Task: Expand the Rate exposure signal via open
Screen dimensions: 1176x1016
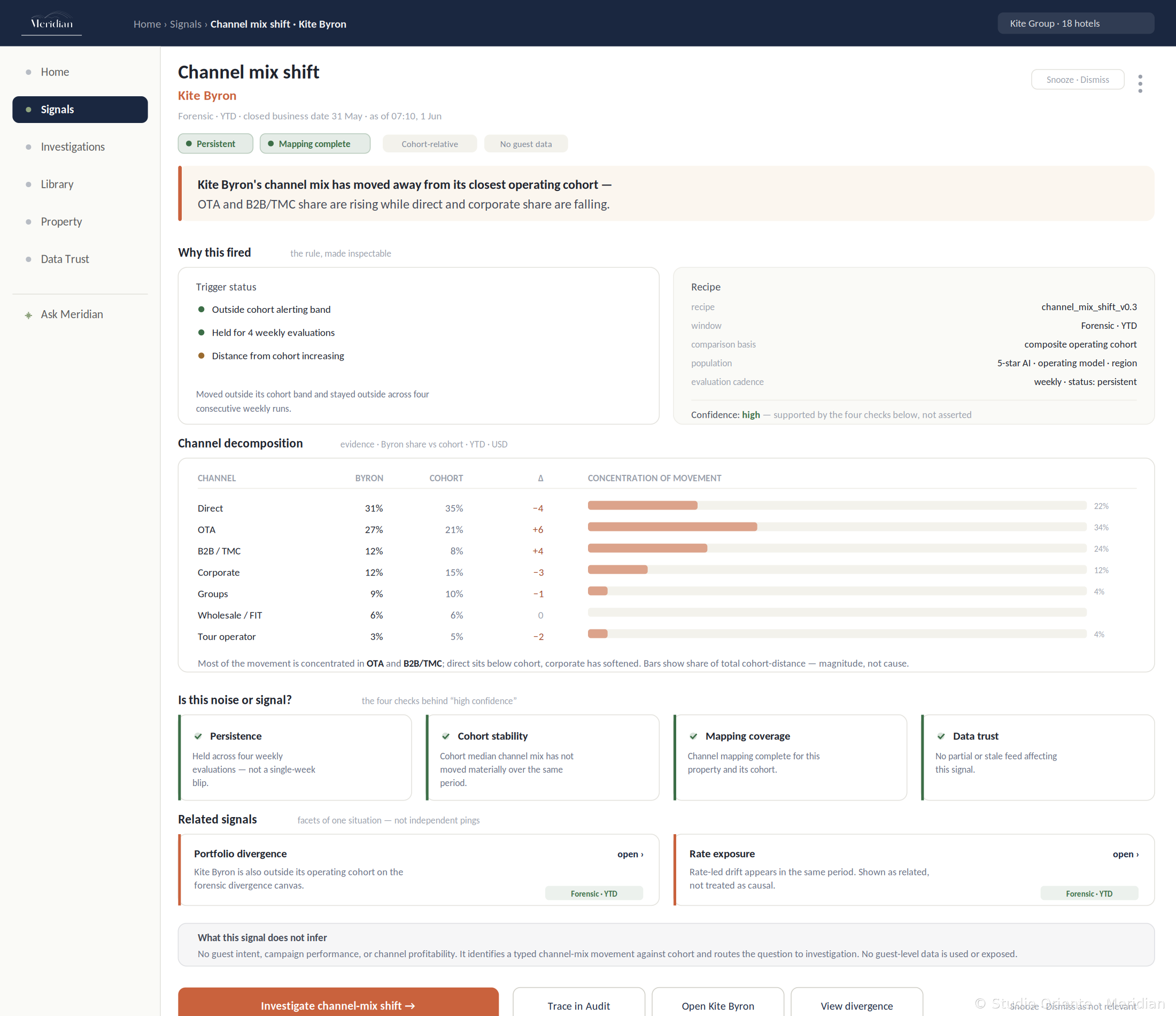Action: [1126, 854]
